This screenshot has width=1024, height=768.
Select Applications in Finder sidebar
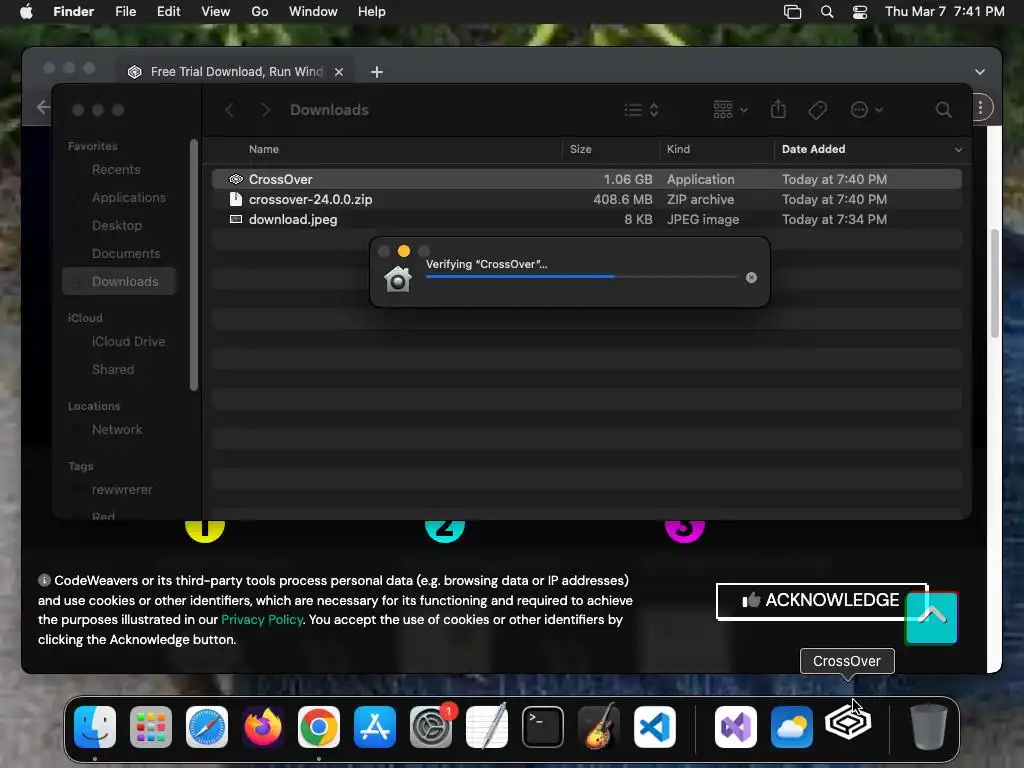(129, 197)
